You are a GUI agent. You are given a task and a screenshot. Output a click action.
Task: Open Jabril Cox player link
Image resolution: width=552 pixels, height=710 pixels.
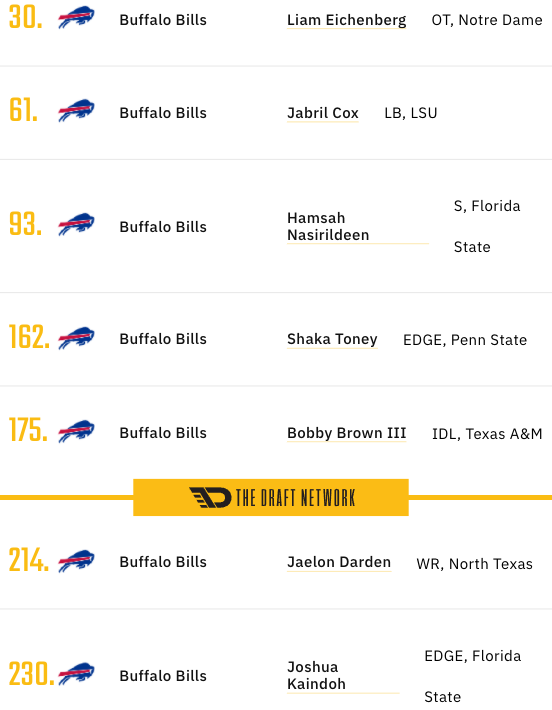(x=323, y=113)
